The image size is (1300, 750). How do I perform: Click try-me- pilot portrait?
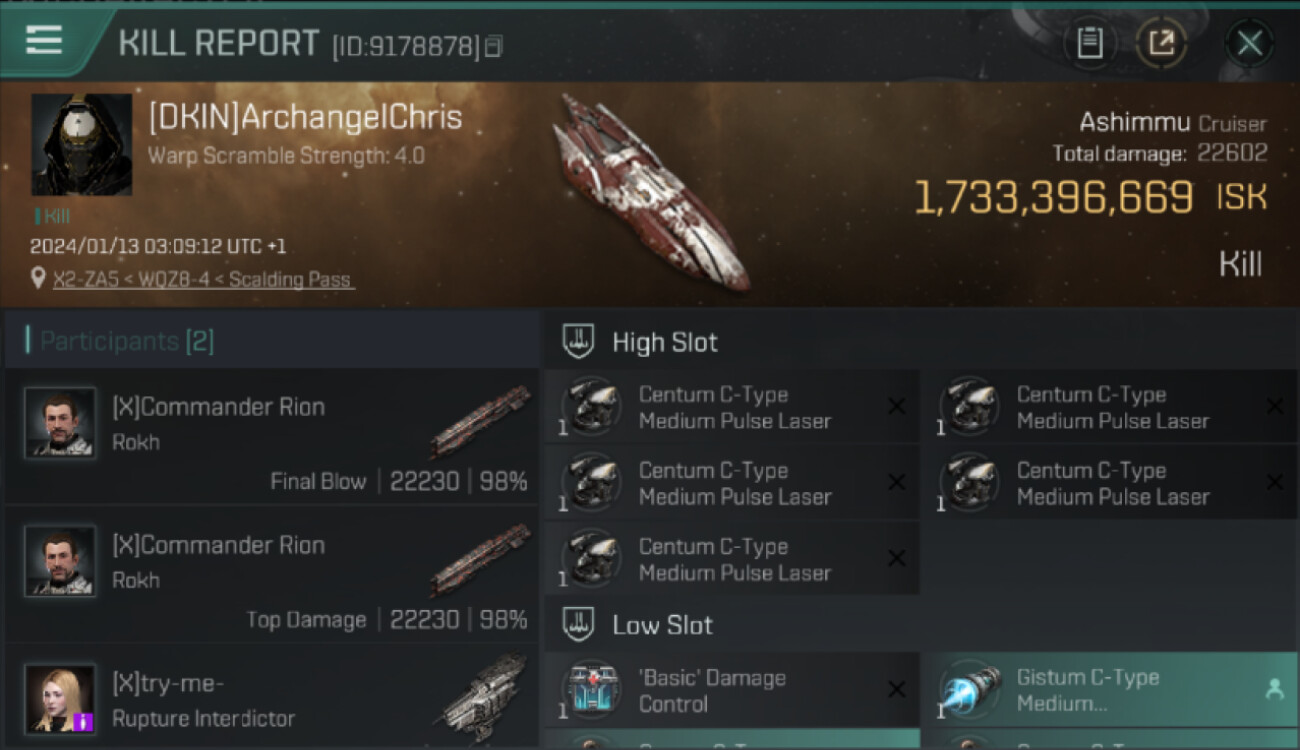[x=60, y=698]
